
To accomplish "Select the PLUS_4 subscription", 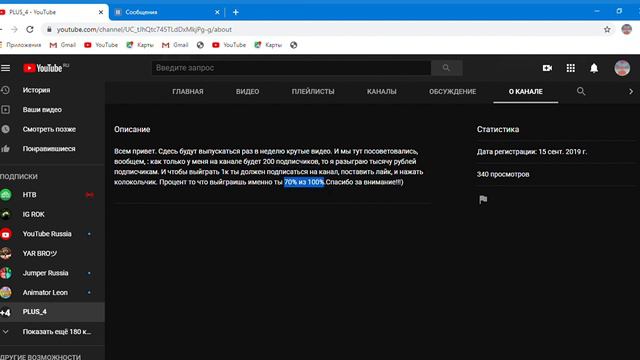I will [x=52, y=312].
